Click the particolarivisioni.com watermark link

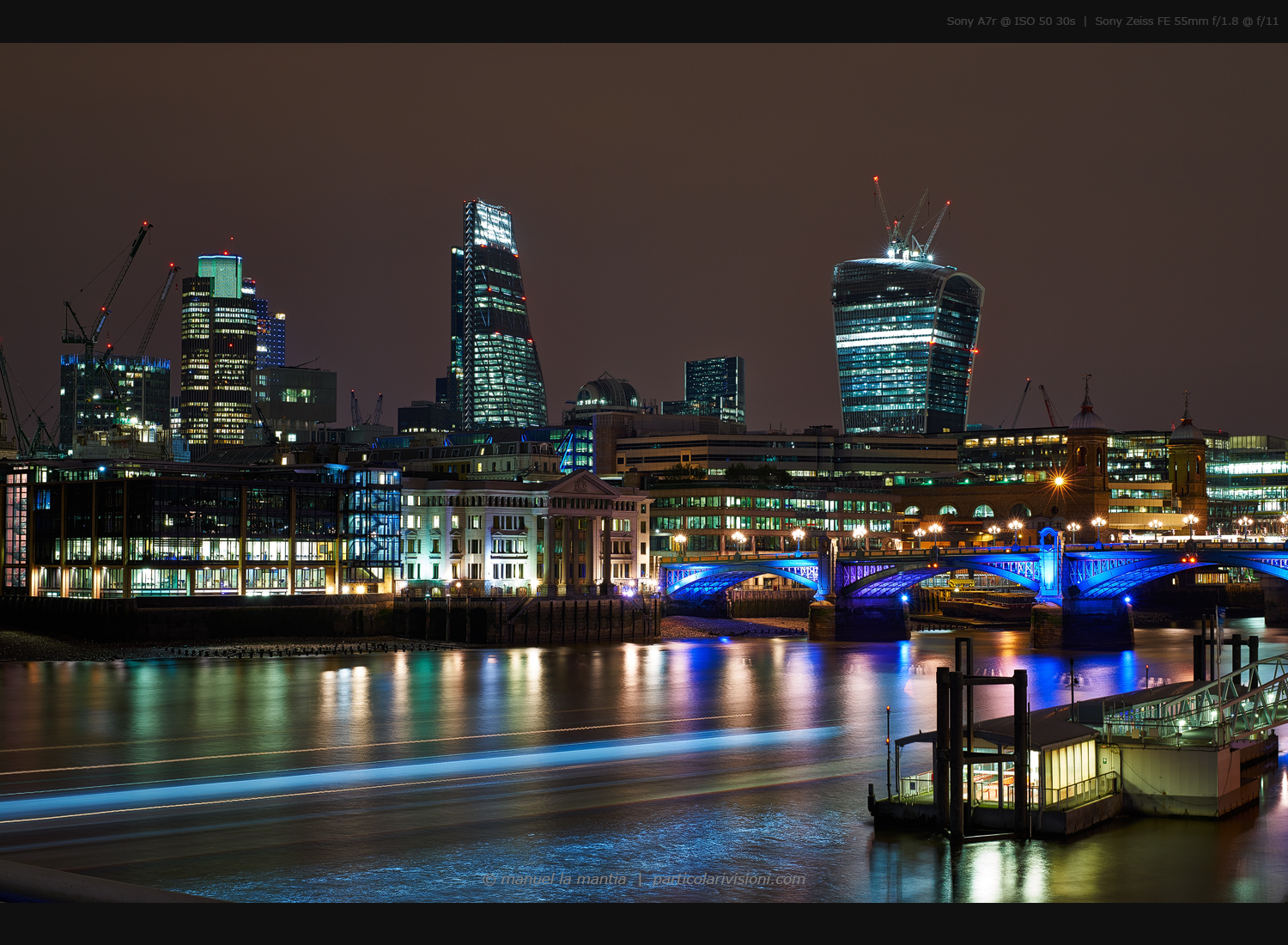(728, 879)
